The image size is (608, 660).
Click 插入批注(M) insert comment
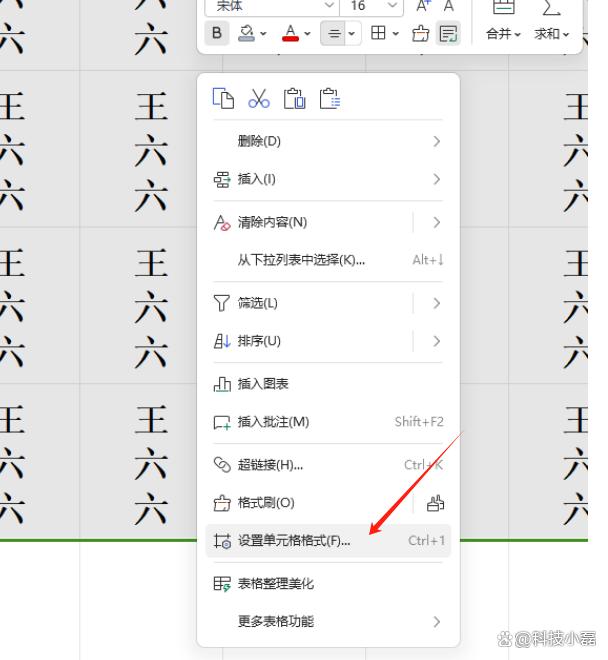pos(328,422)
